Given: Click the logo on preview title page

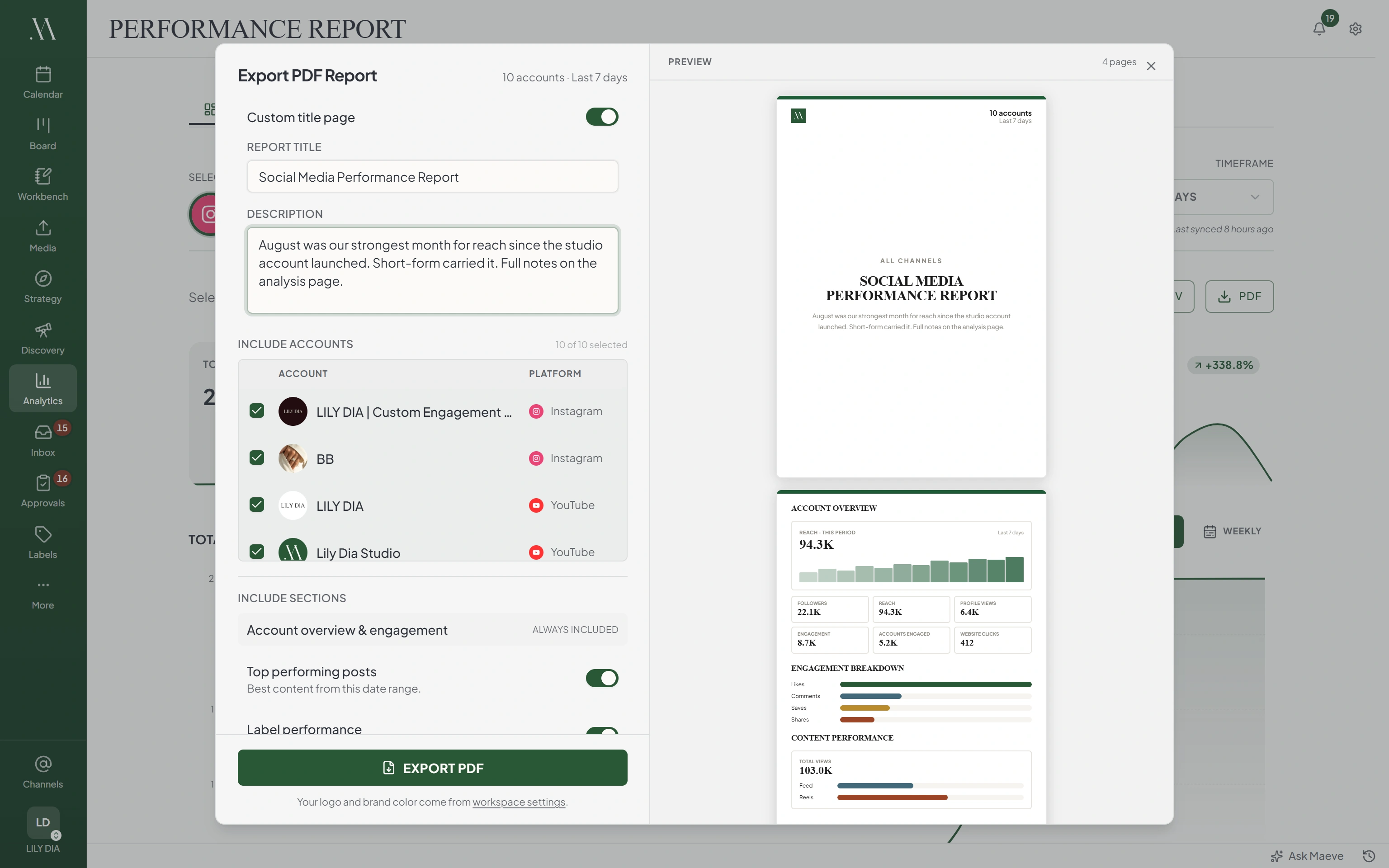Looking at the screenshot, I should point(798,116).
